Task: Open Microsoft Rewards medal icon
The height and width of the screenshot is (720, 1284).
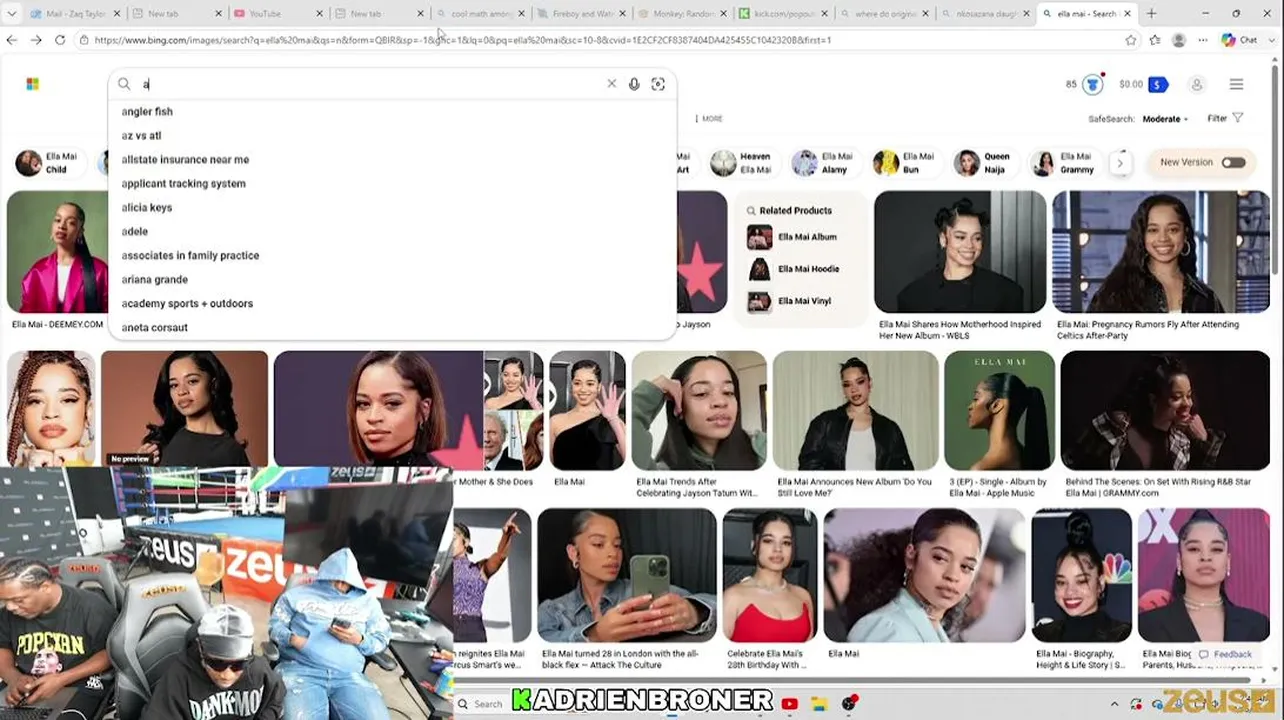Action: tap(1092, 85)
